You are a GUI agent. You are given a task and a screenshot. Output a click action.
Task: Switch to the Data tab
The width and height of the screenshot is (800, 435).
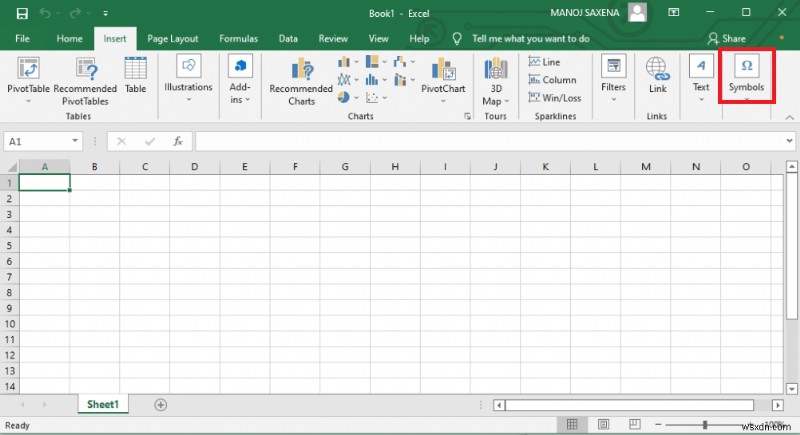(x=288, y=38)
